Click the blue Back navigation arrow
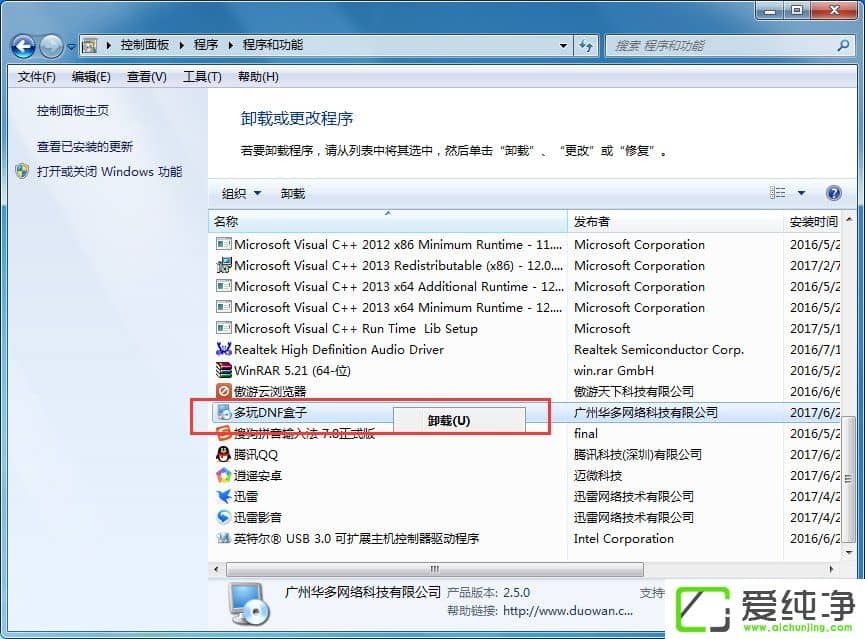The height and width of the screenshot is (639, 865). pyautogui.click(x=24, y=46)
